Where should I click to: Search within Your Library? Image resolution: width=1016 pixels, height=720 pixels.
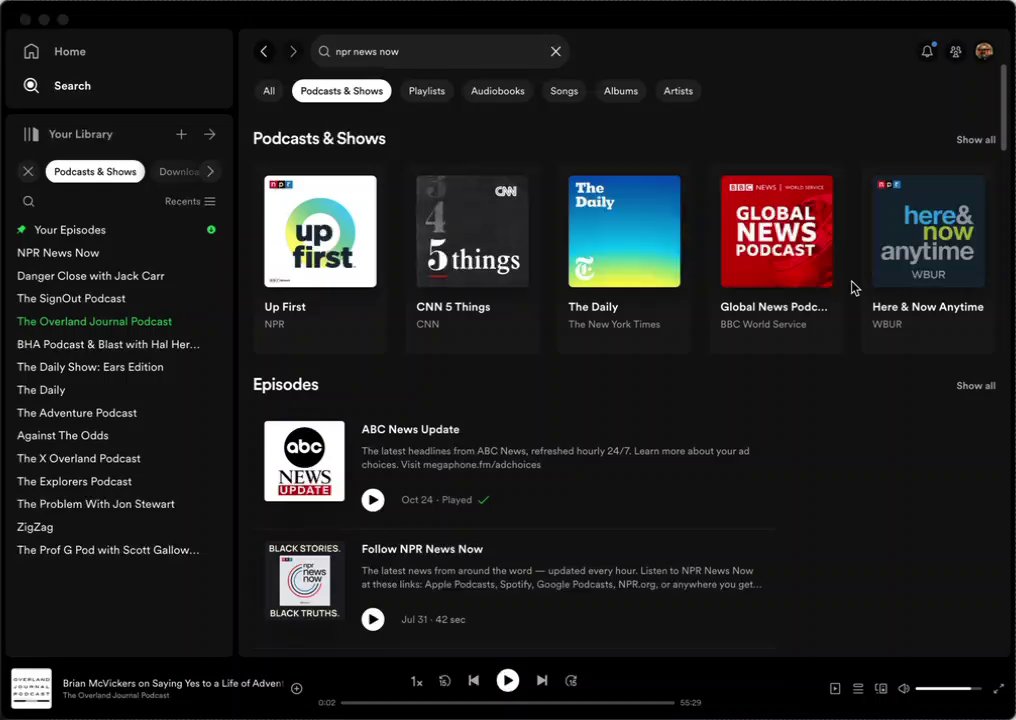click(29, 202)
